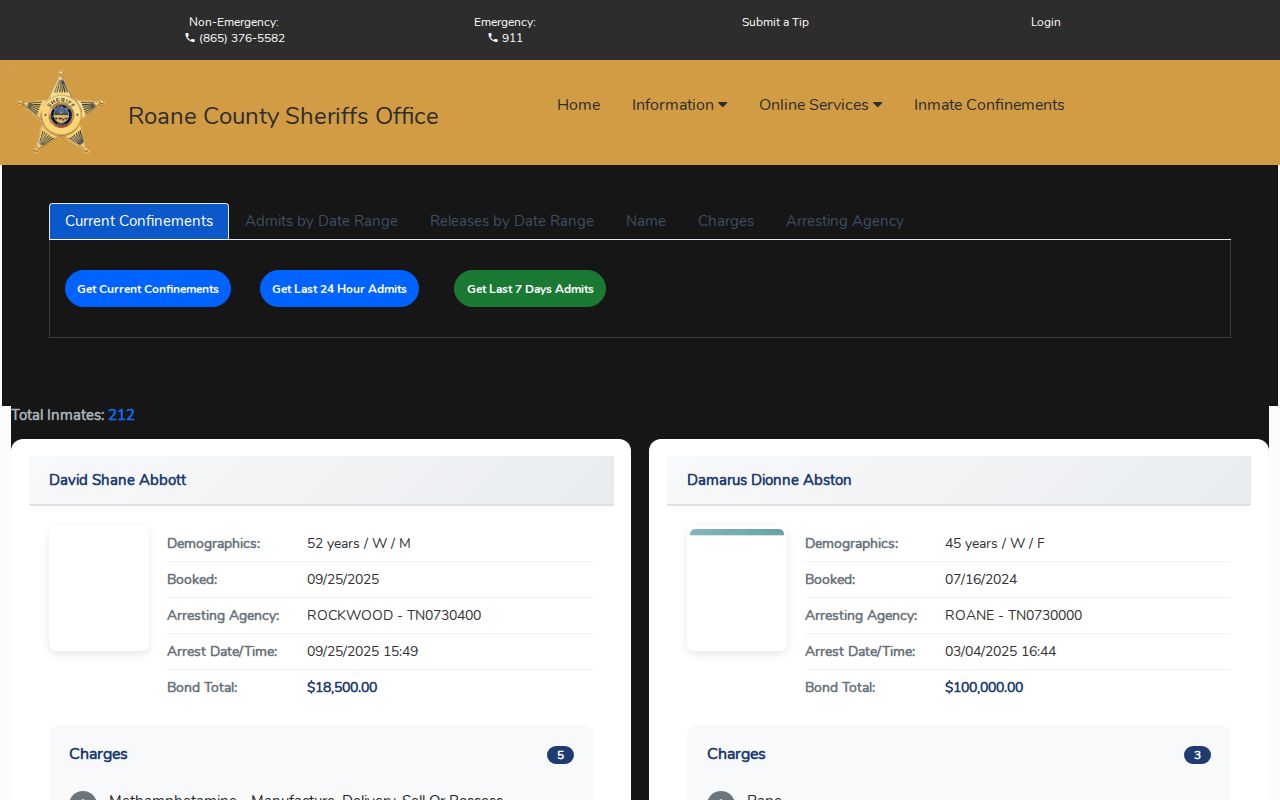The image size is (1280, 800).
Task: Select the Current Confinements tab
Action: [x=139, y=221]
